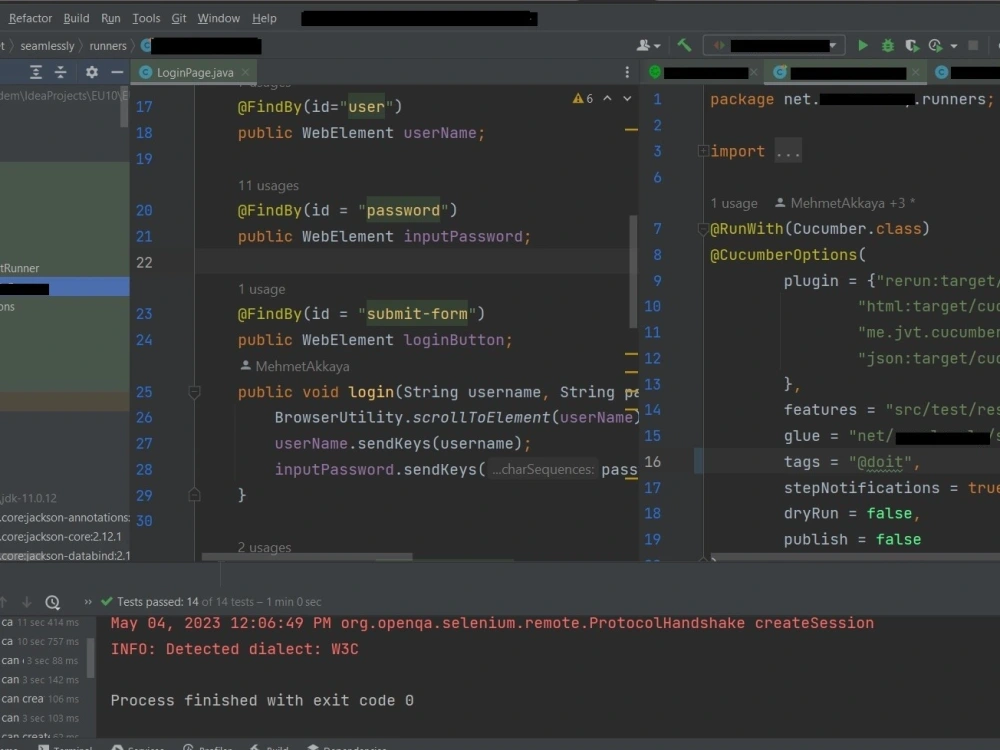The height and width of the screenshot is (750, 1000).
Task: Click the runners breadcrumb
Action: 108,46
